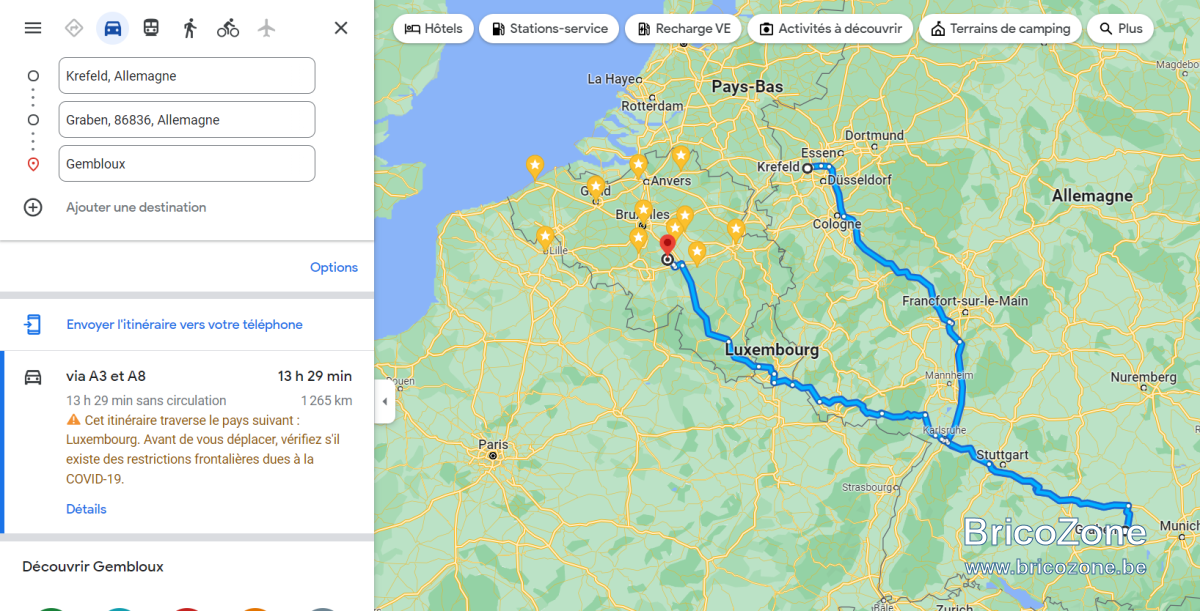Switch to flights mode
1200x611 pixels.
[x=266, y=28]
